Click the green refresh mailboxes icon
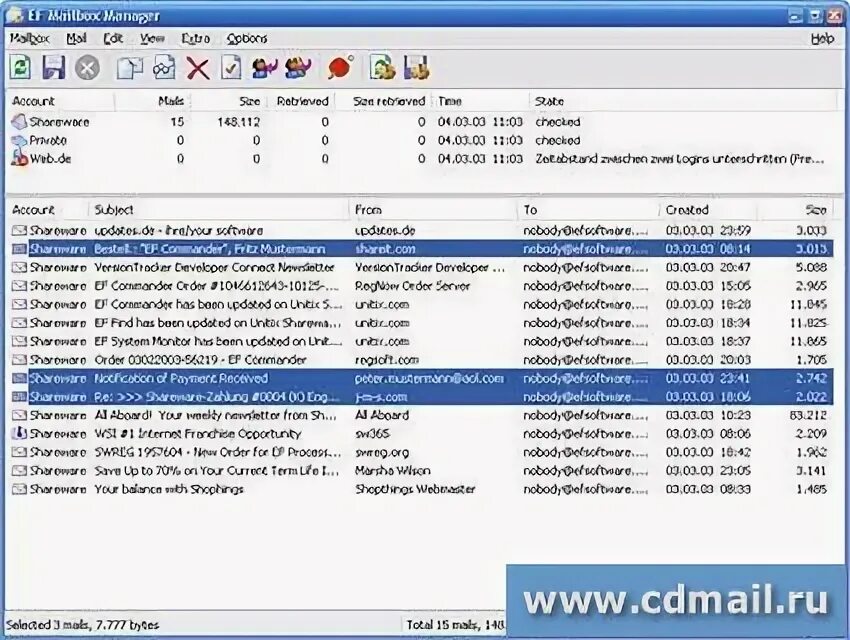850x640 pixels. 20,68
